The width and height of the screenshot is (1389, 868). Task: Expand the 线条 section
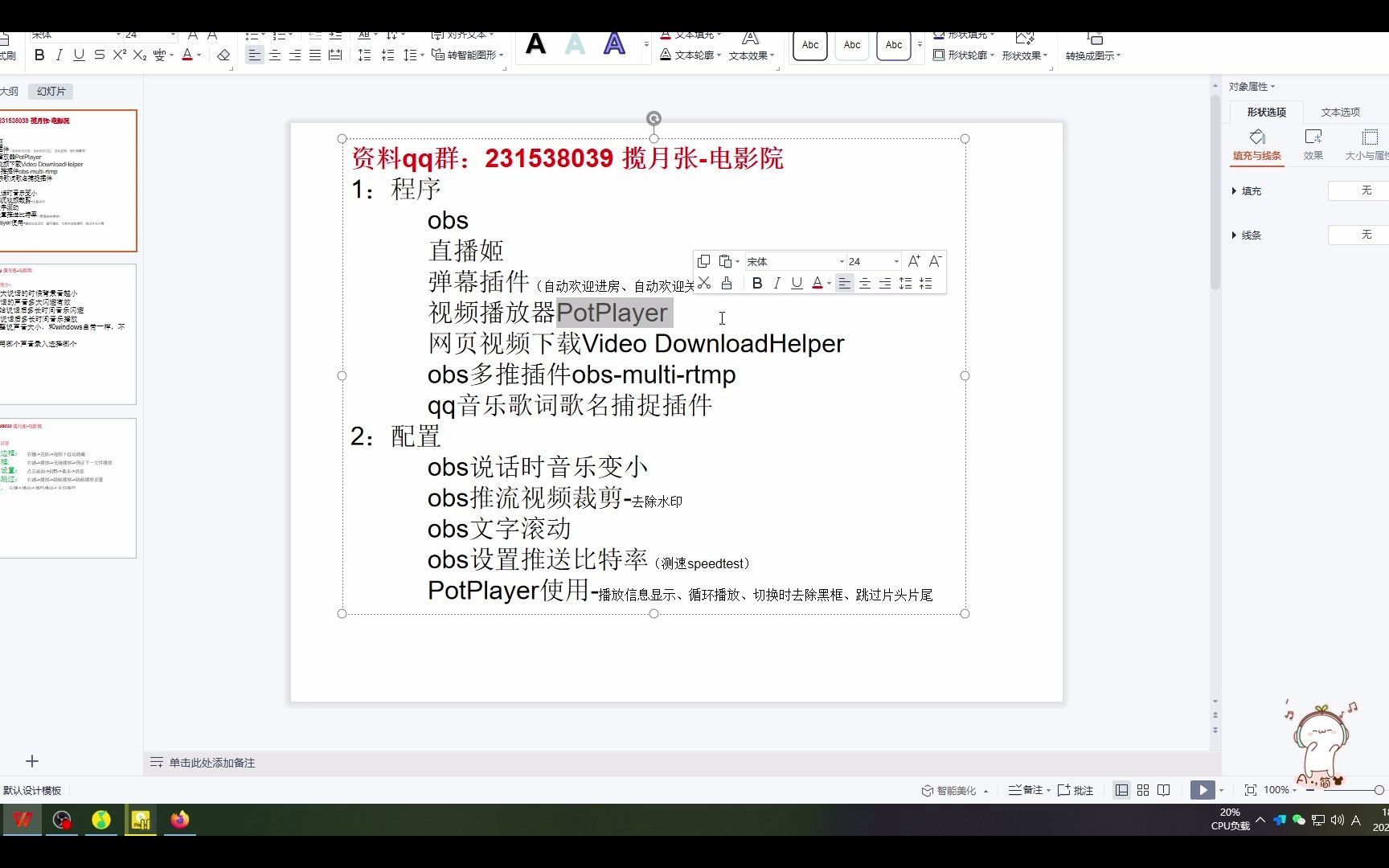[1247, 235]
